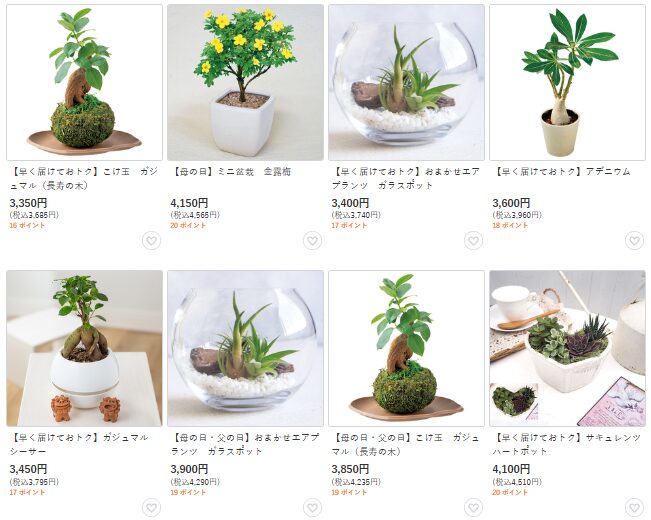This screenshot has height=520, width=651.
Task: Favorite the 3,900円 エアプランツ ガラスポット
Action: [x=312, y=508]
